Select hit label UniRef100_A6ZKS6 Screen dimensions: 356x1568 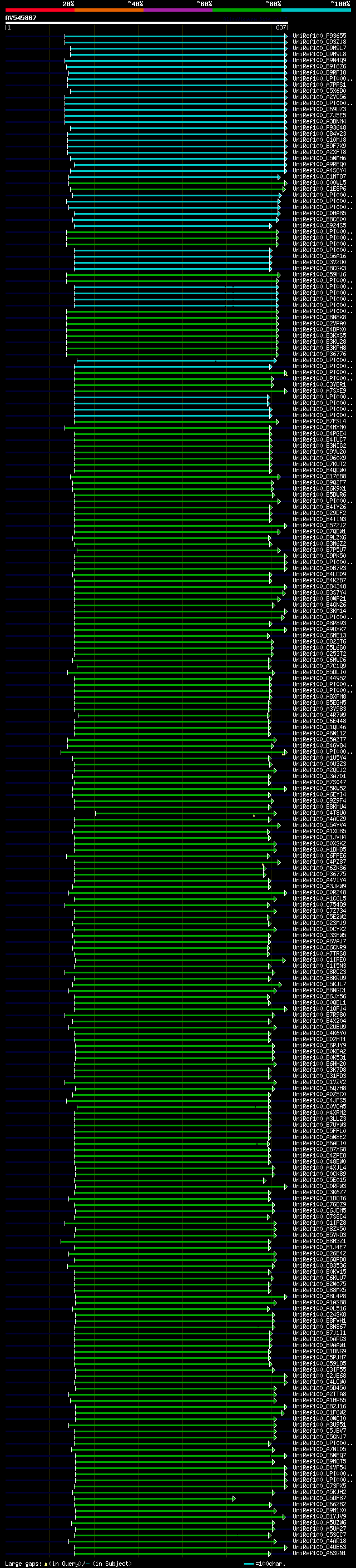click(319, 868)
